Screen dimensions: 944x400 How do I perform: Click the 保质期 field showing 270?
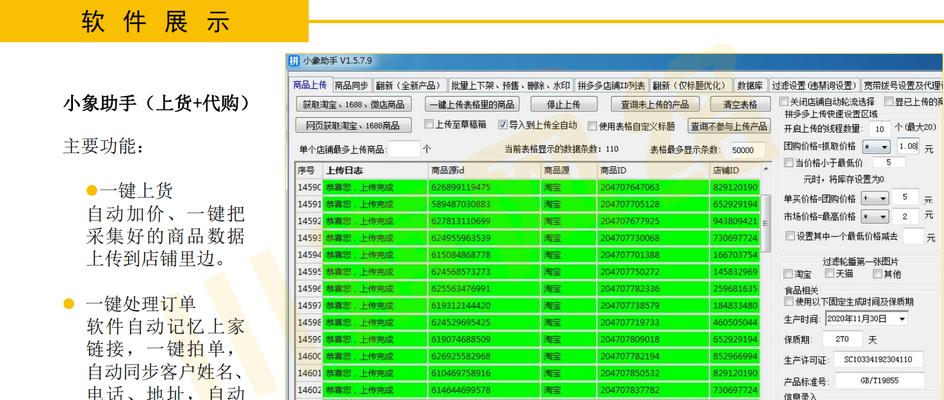(842, 339)
